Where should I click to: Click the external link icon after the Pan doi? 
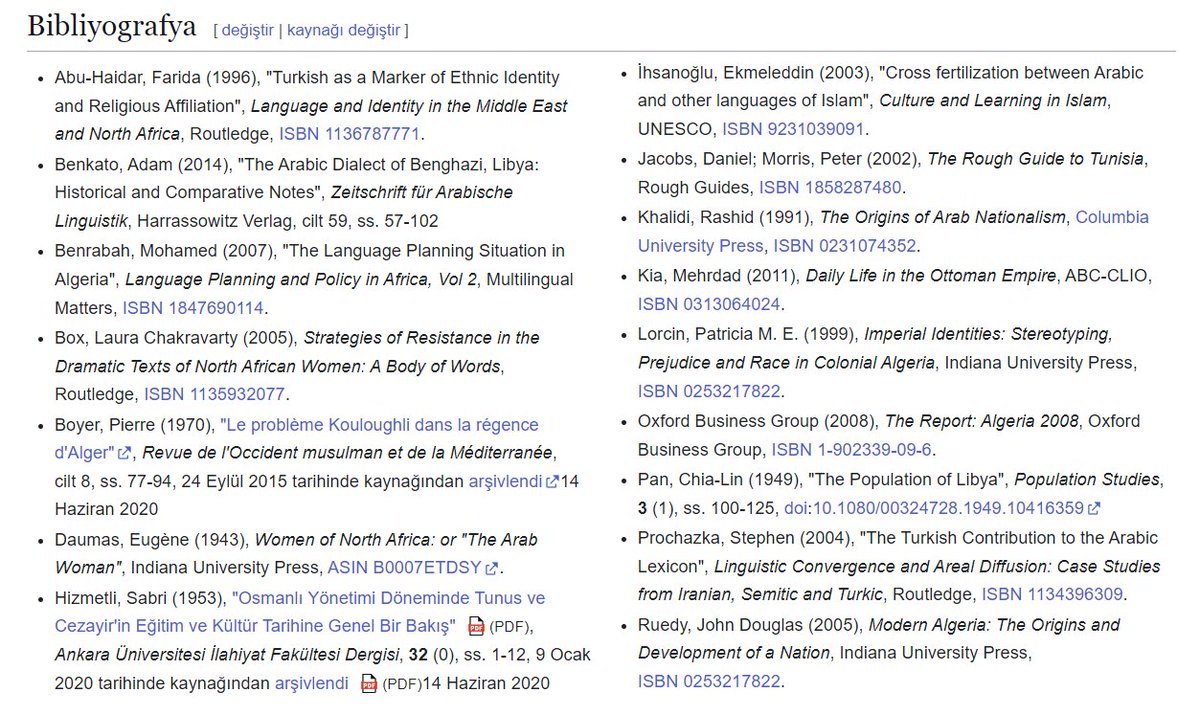(x=1094, y=508)
